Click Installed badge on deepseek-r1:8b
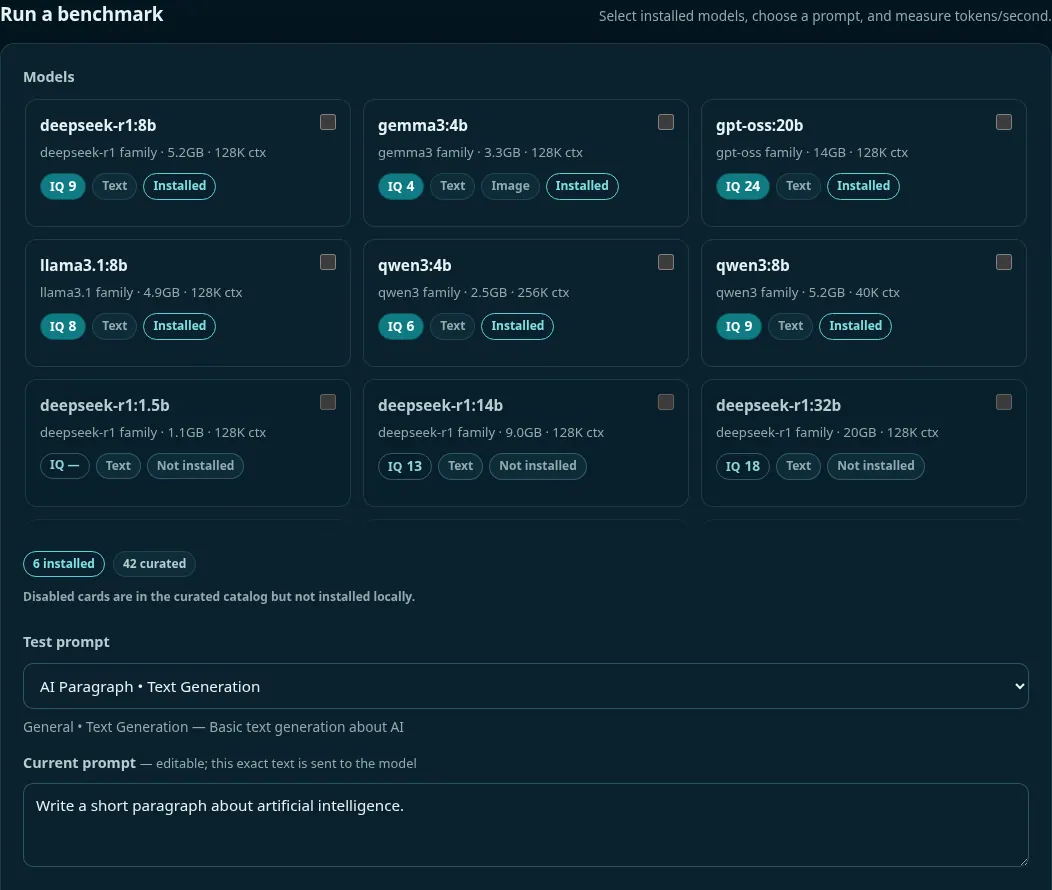This screenshot has height=890, width=1052. [179, 186]
